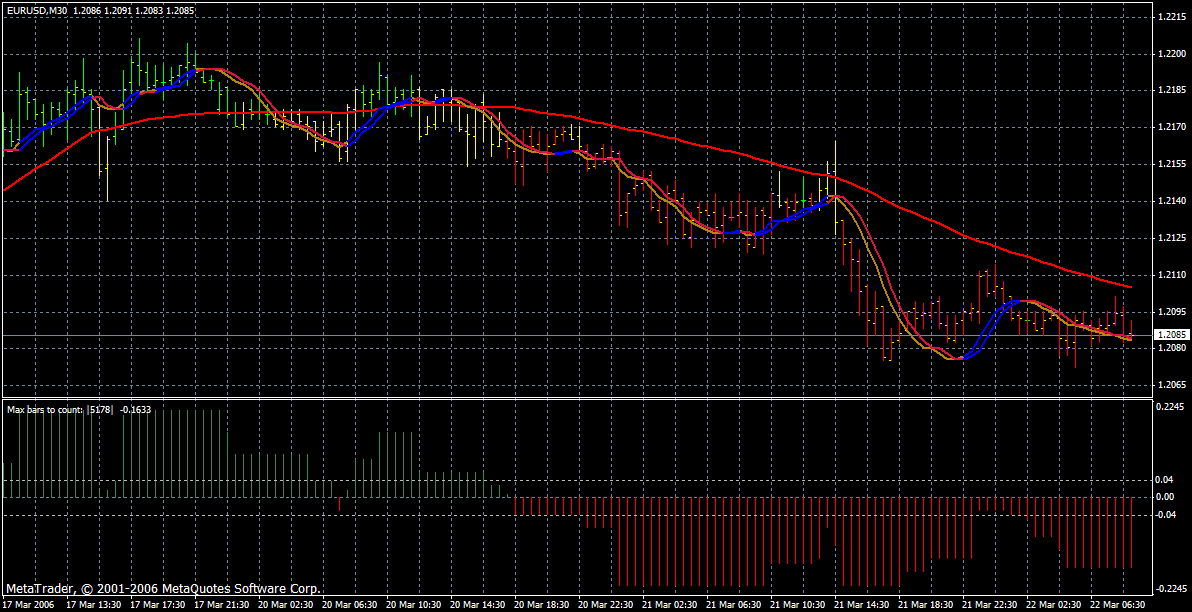The height and width of the screenshot is (612, 1192).
Task: Click the 1.2110 price axis label
Action: tap(1171, 274)
